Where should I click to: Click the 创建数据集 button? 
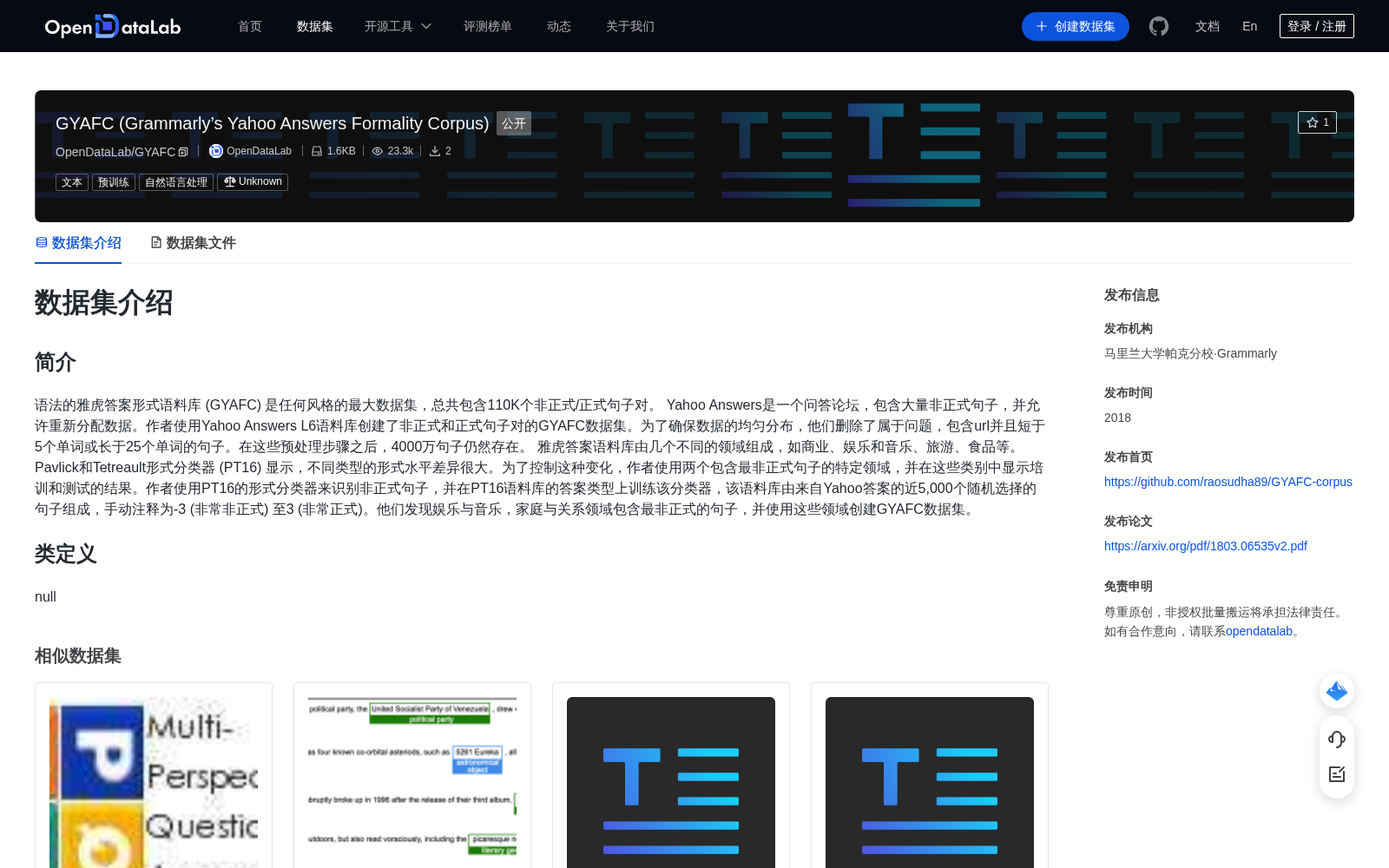tap(1076, 26)
